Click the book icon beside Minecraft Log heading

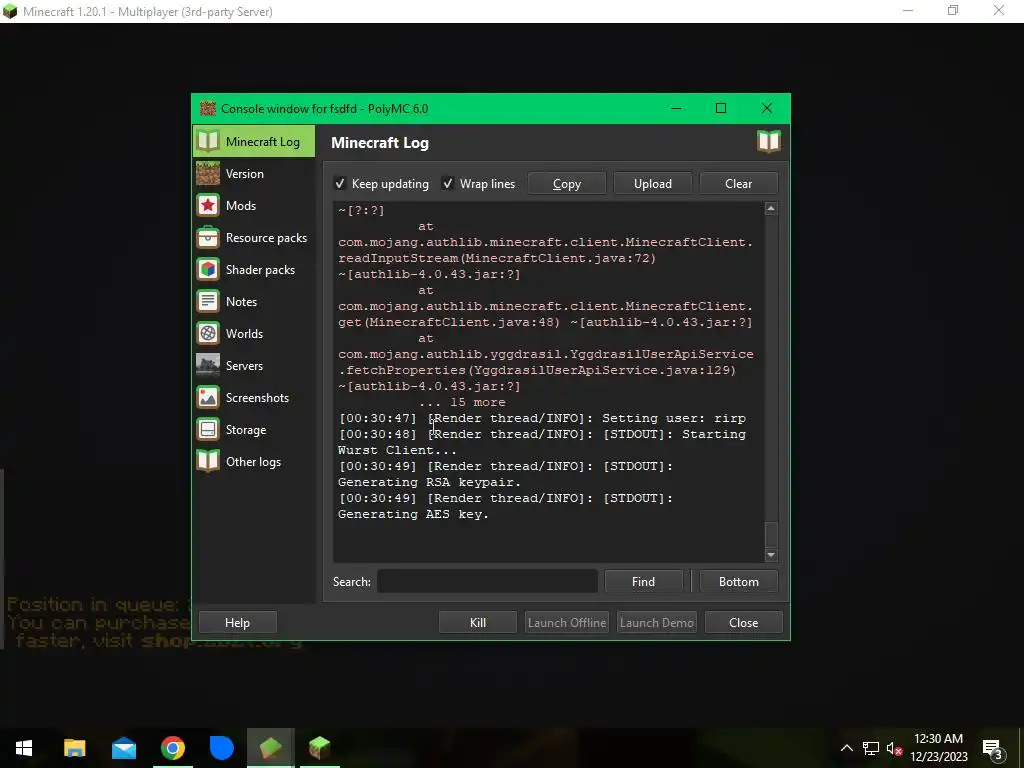[x=769, y=141]
